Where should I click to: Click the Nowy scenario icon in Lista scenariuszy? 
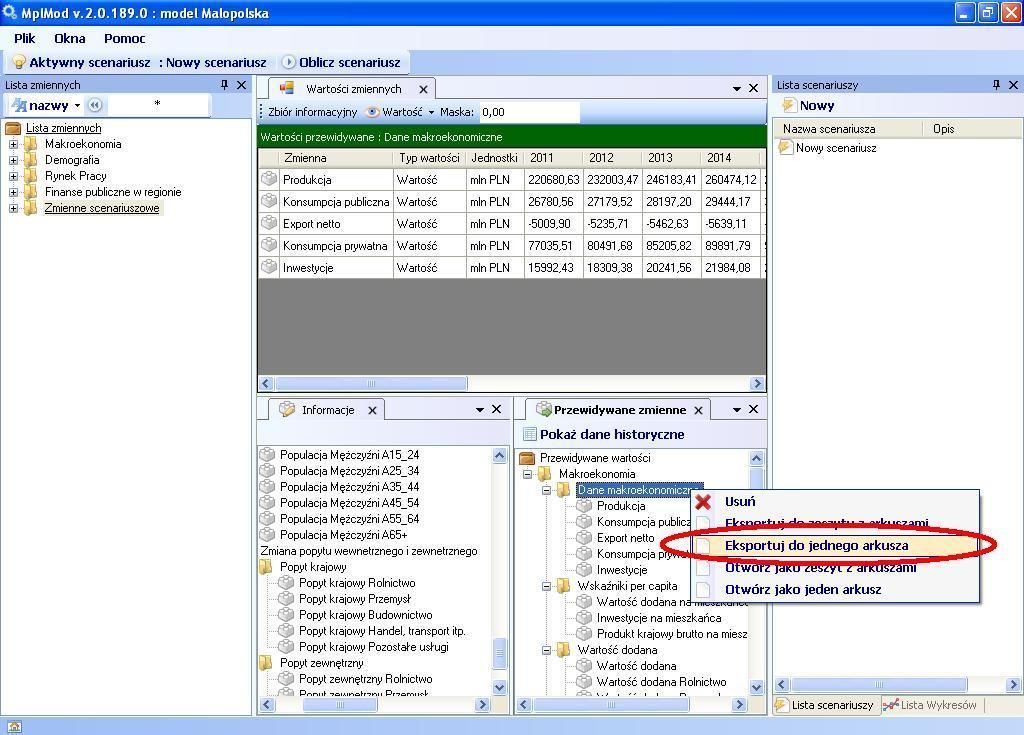tap(789, 105)
